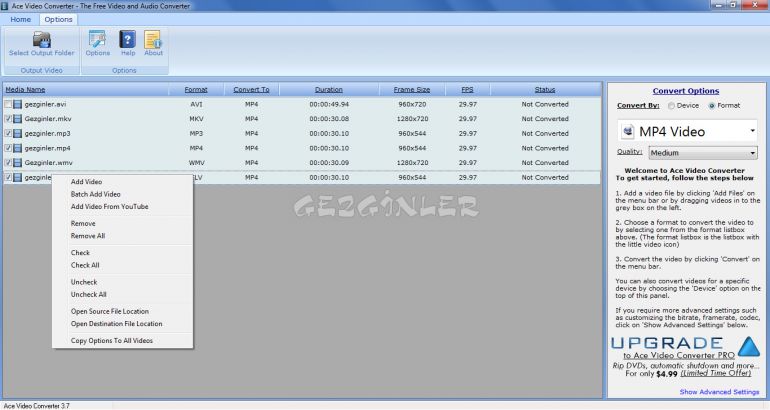Viewport: 770px width, 410px height.
Task: Click the Select Output Folder icon
Action: (x=42, y=40)
